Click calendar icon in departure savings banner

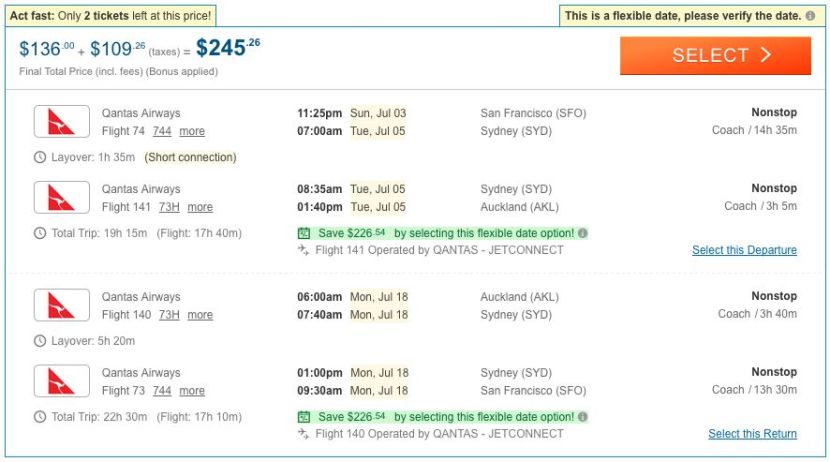pyautogui.click(x=305, y=233)
